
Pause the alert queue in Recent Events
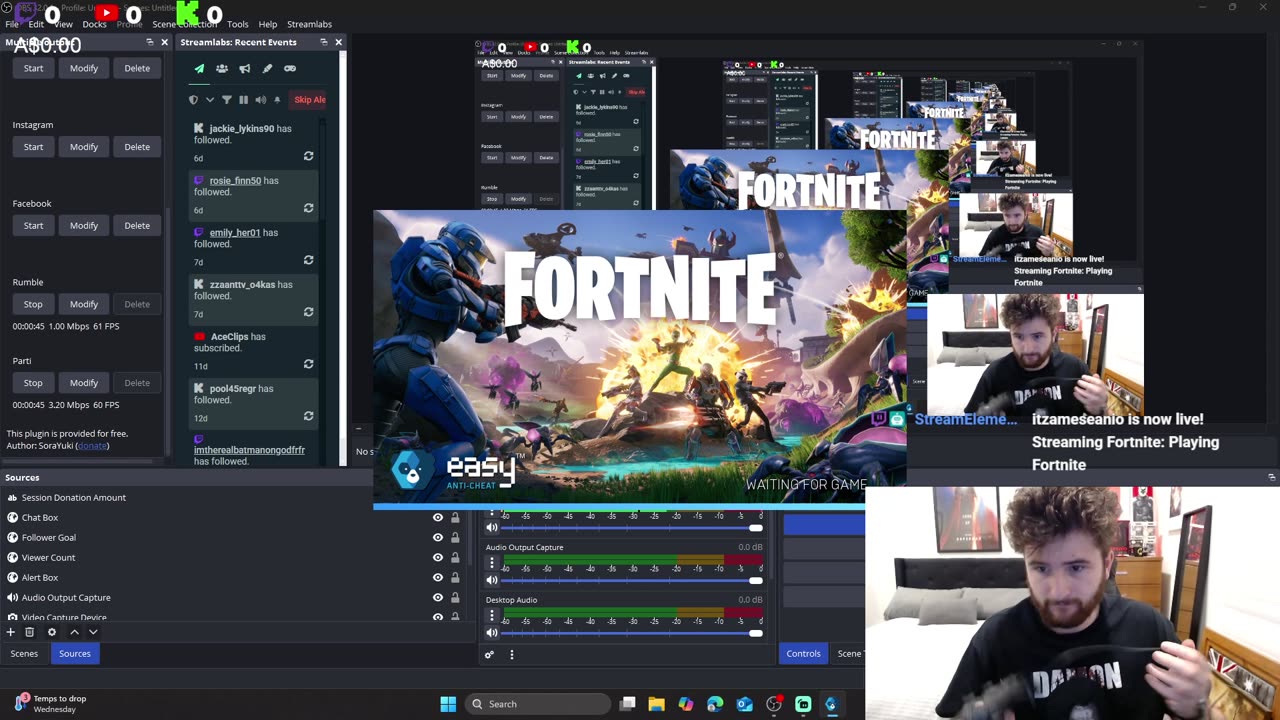[x=243, y=100]
